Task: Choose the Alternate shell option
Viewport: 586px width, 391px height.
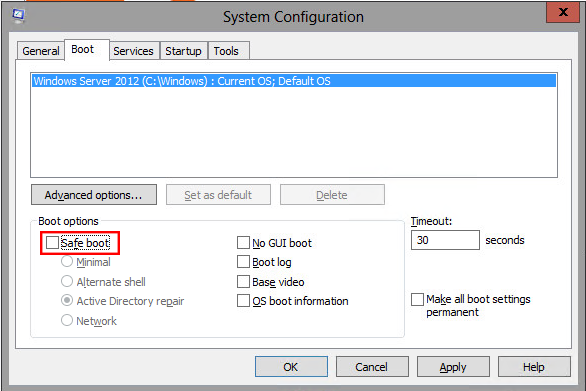Action: click(x=67, y=281)
